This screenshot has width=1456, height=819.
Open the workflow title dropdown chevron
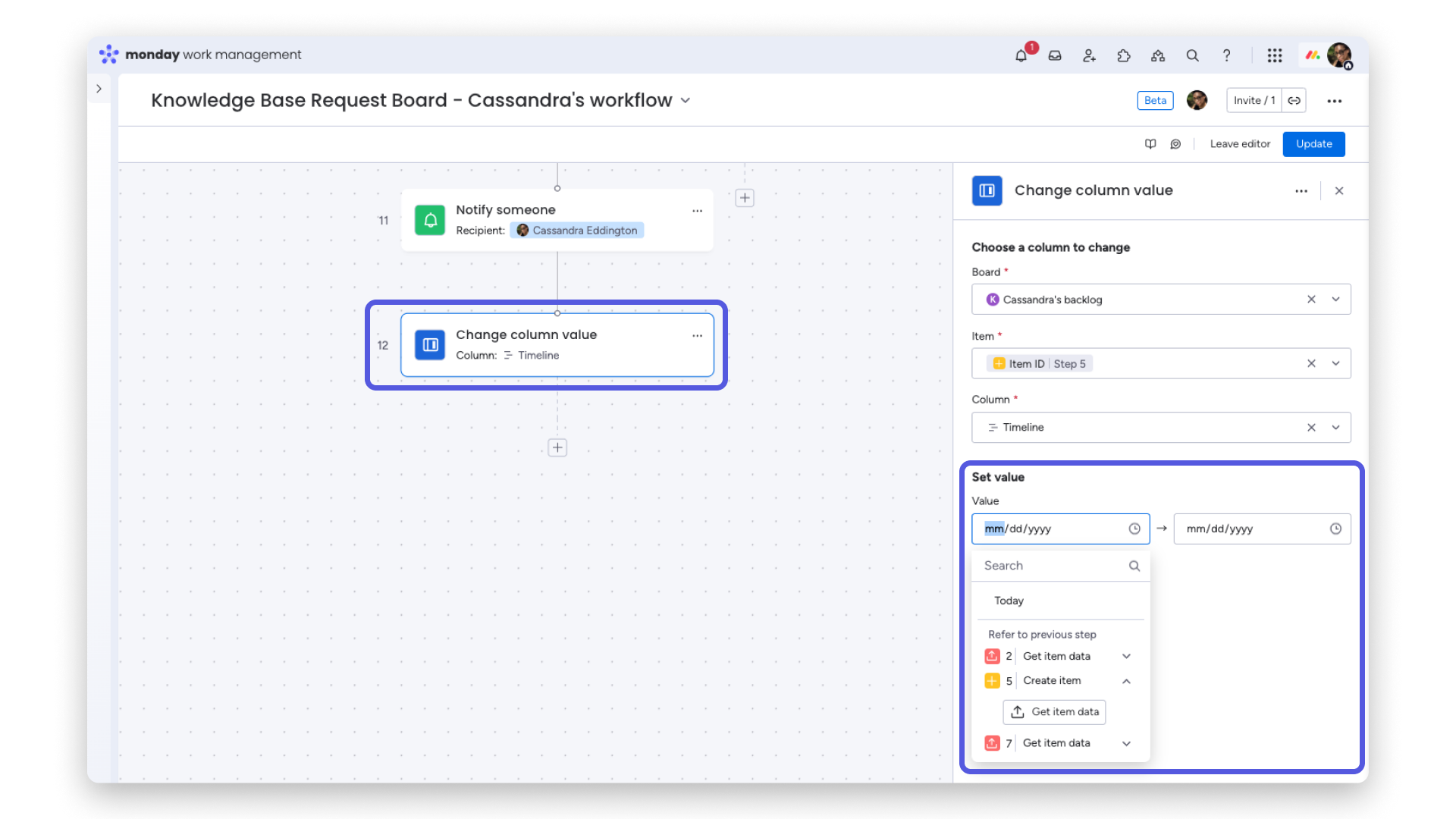point(686,100)
